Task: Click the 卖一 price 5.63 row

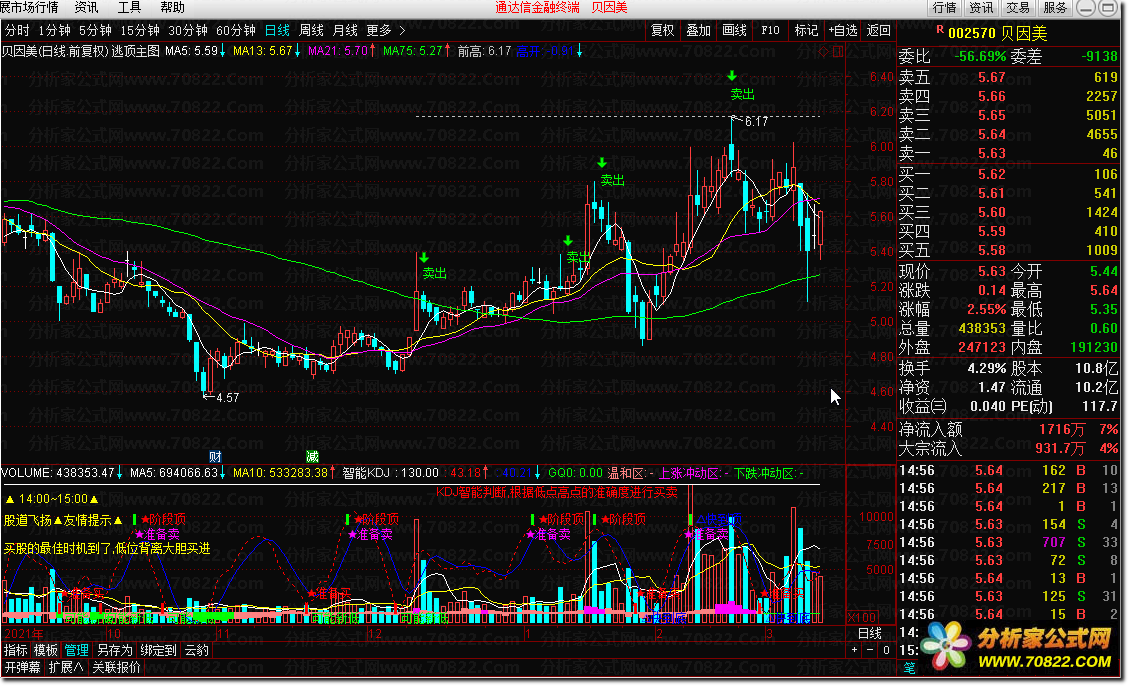Action: pyautogui.click(x=1008, y=153)
